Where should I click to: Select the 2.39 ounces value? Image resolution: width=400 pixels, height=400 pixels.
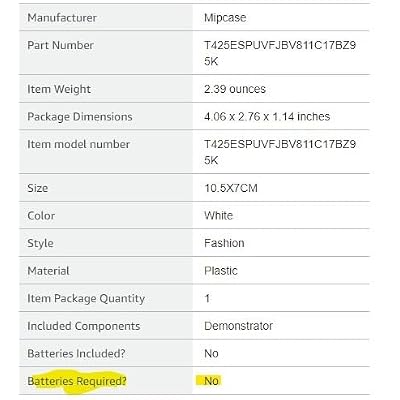coord(235,89)
